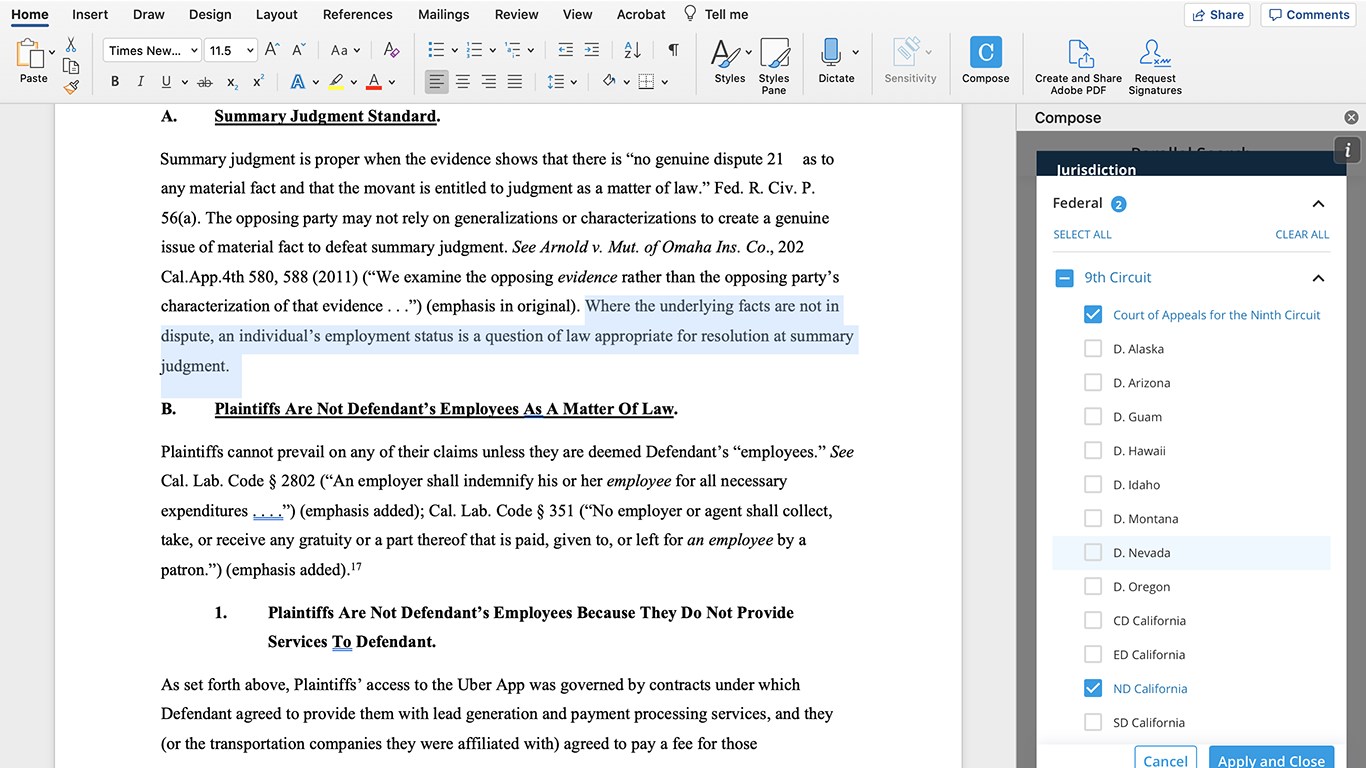Show the info icon in Compose panel
Image resolution: width=1366 pixels, height=768 pixels.
point(1348,150)
